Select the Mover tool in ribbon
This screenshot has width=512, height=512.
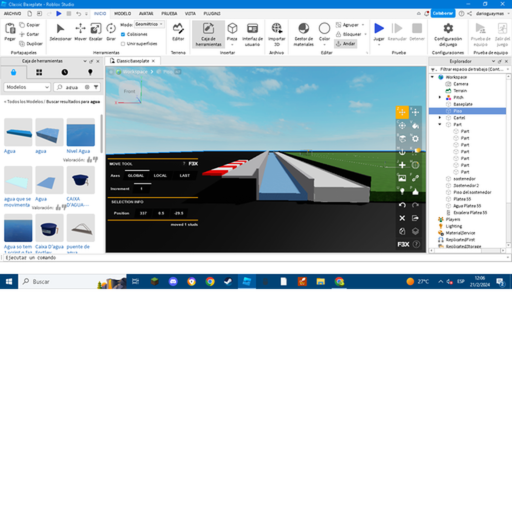80,32
